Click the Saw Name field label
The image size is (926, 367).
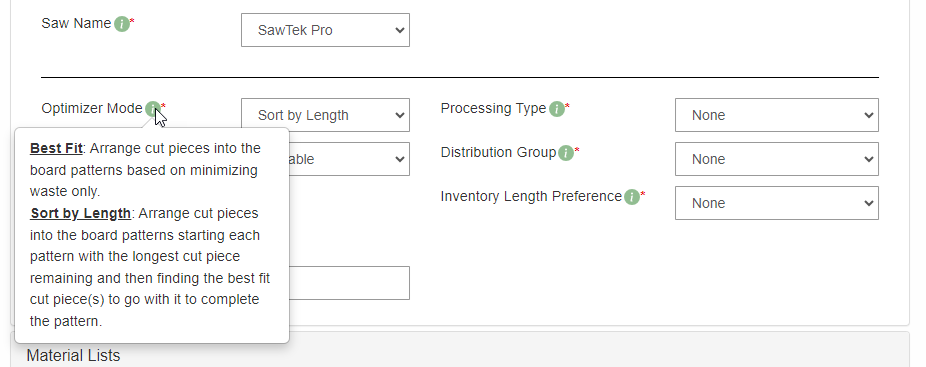point(76,24)
